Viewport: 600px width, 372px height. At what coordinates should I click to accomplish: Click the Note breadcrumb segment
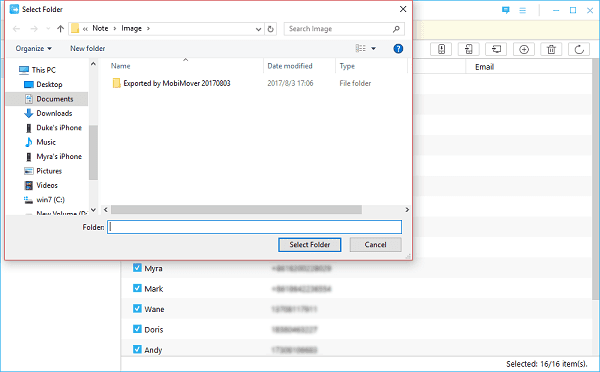click(x=100, y=28)
